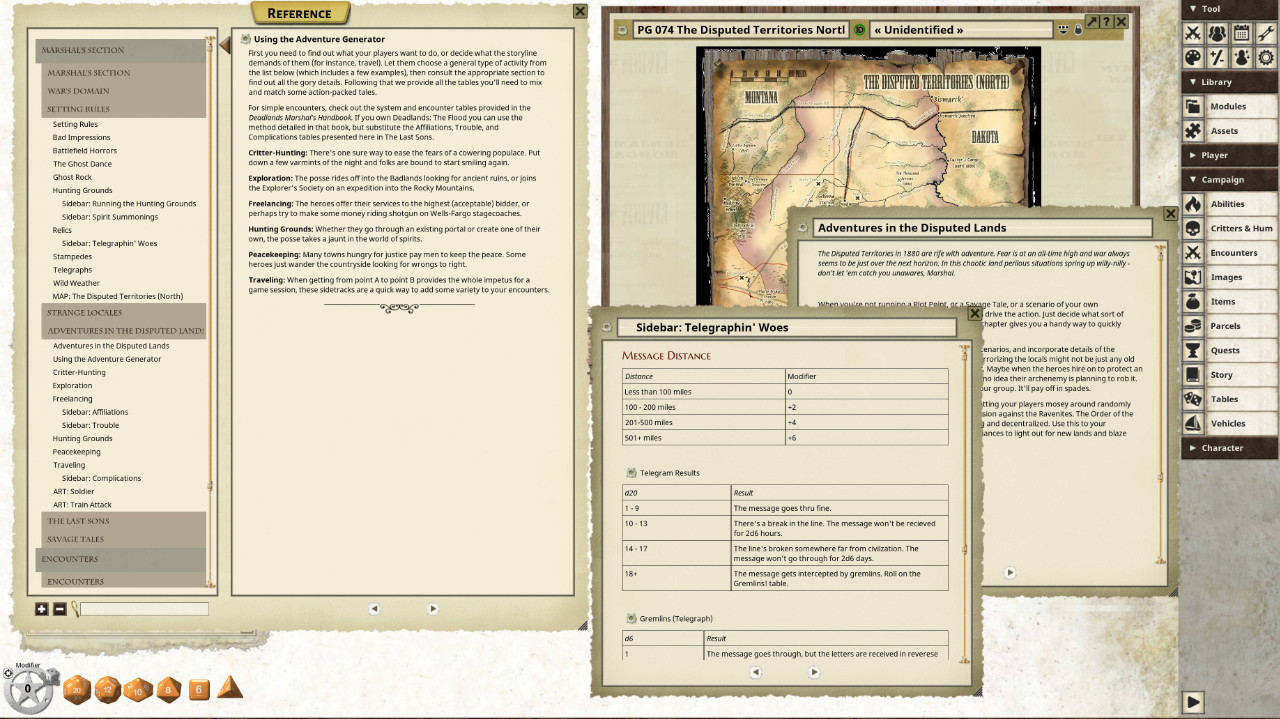Toggle the Unidentified ID indicator on the map
The width and height of the screenshot is (1280, 719).
pyautogui.click(x=859, y=30)
